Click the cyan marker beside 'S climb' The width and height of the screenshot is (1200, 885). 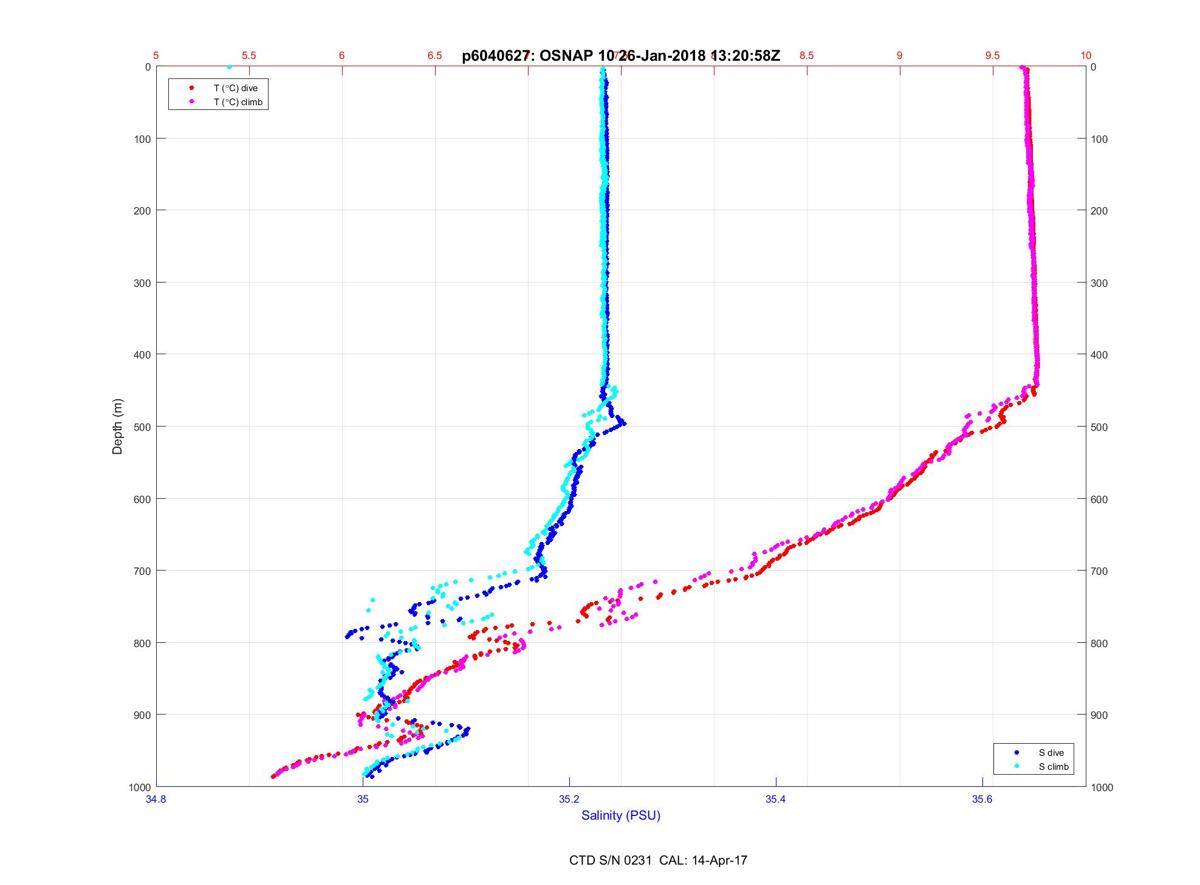click(x=1016, y=766)
